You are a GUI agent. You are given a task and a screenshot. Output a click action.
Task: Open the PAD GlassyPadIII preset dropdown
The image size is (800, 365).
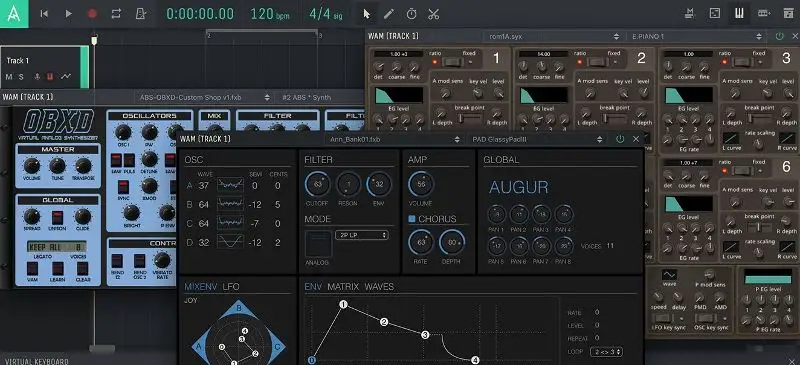tap(536, 139)
